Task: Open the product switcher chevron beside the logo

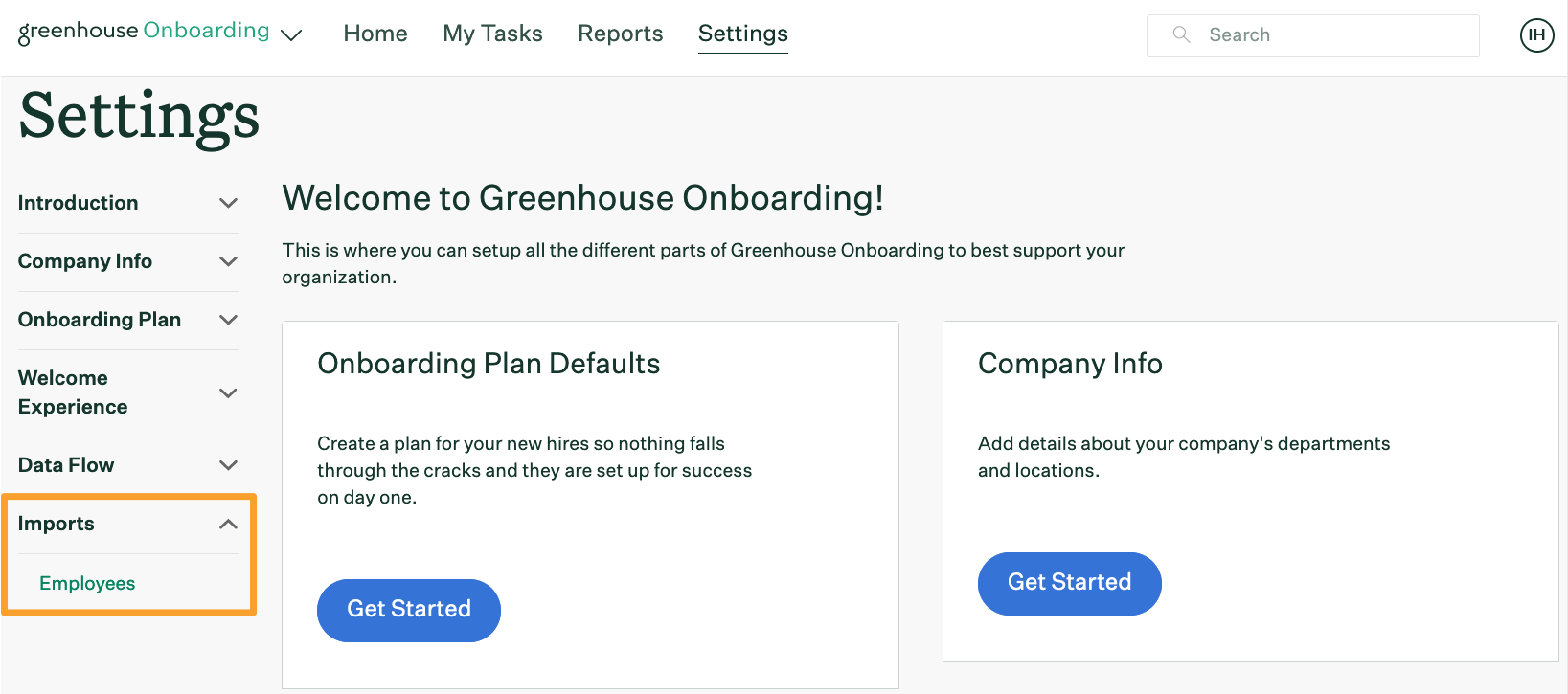Action: pos(291,35)
